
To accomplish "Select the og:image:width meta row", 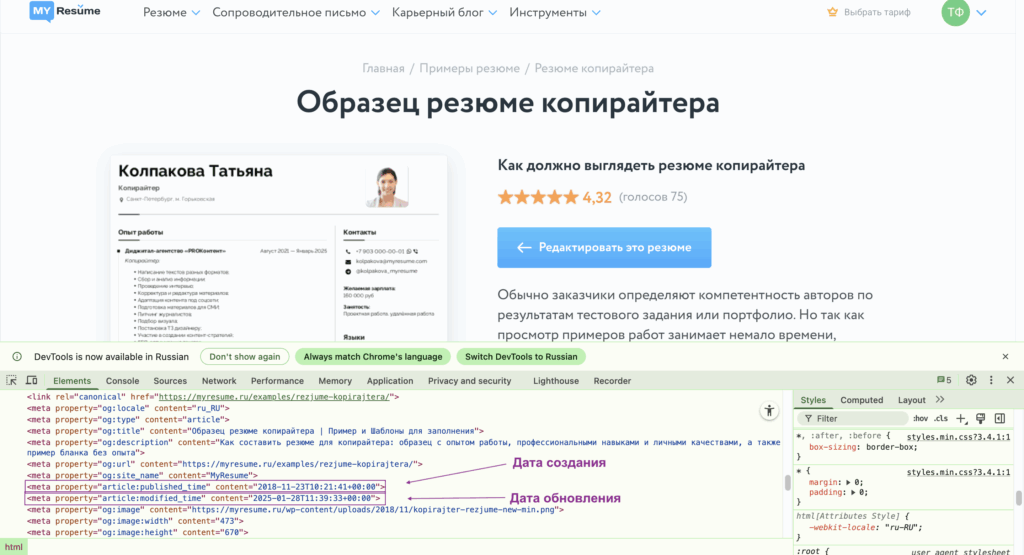I will pyautogui.click(x=135, y=521).
